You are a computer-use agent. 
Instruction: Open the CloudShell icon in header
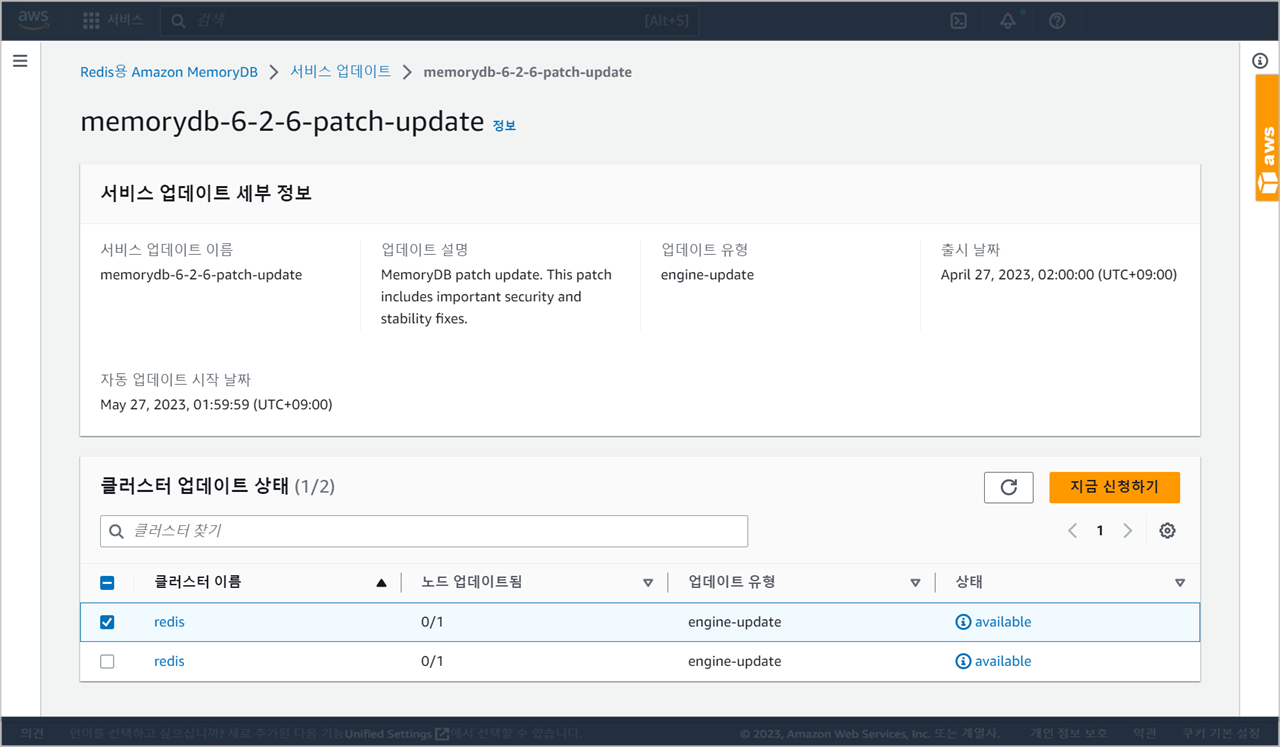pyautogui.click(x=958, y=21)
